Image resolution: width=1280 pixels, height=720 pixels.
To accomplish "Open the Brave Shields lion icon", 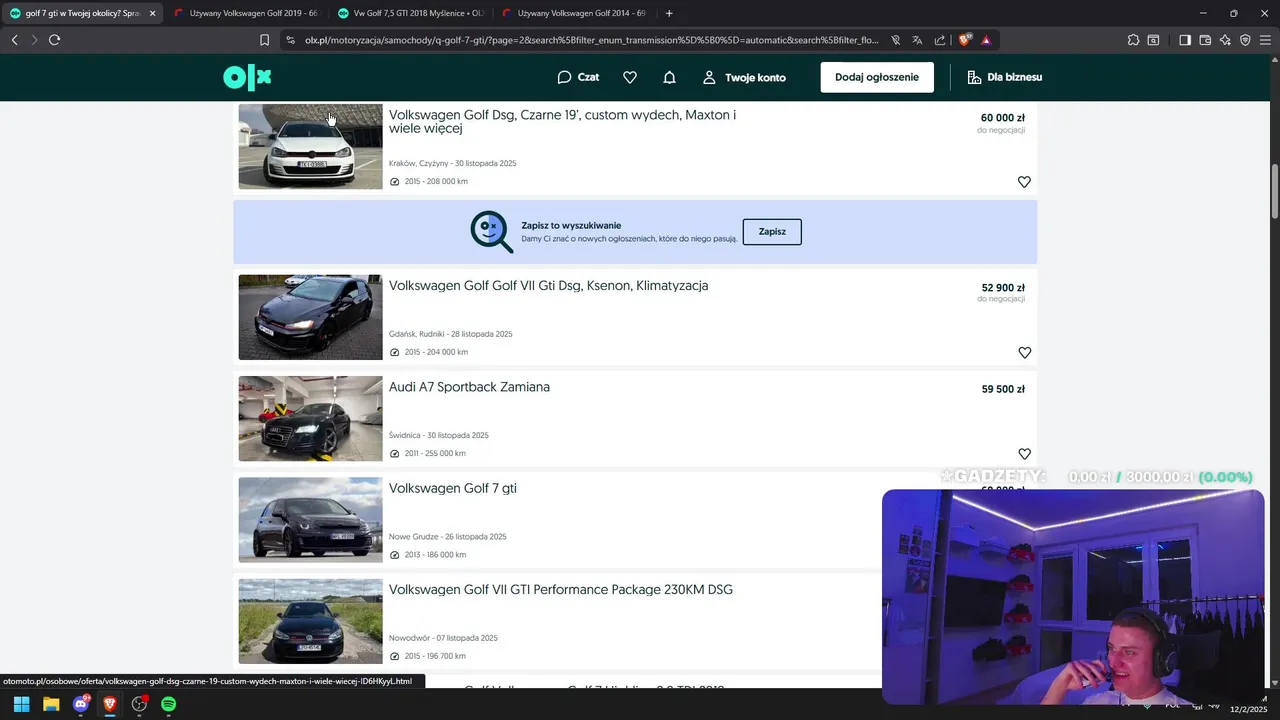I will click(965, 40).
